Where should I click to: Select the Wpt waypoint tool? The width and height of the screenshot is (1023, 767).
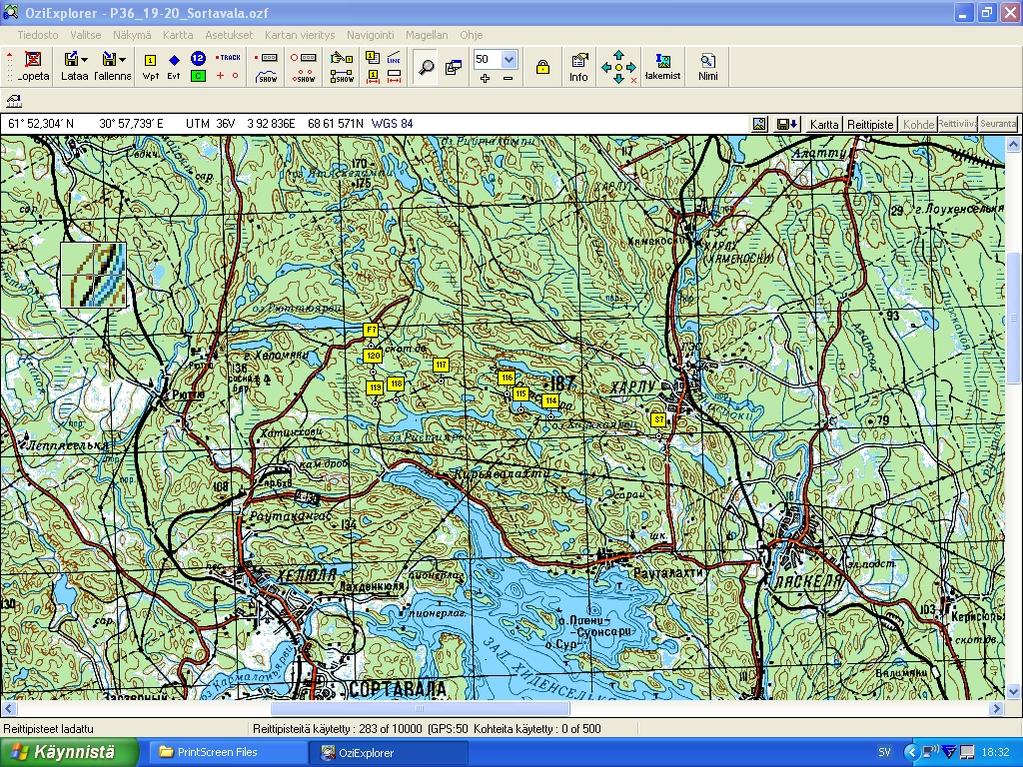click(x=151, y=66)
